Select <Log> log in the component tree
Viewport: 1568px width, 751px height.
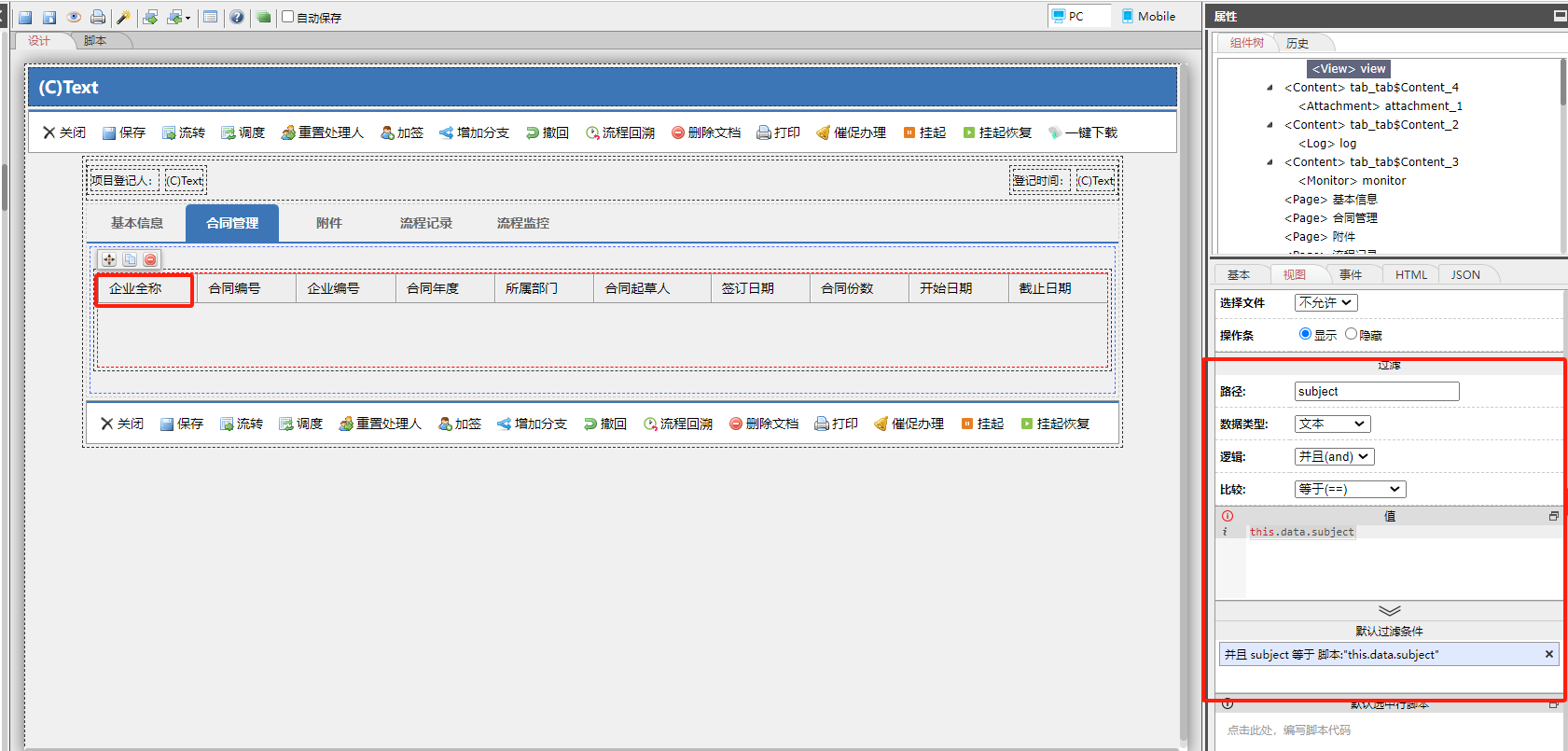[x=1327, y=144]
